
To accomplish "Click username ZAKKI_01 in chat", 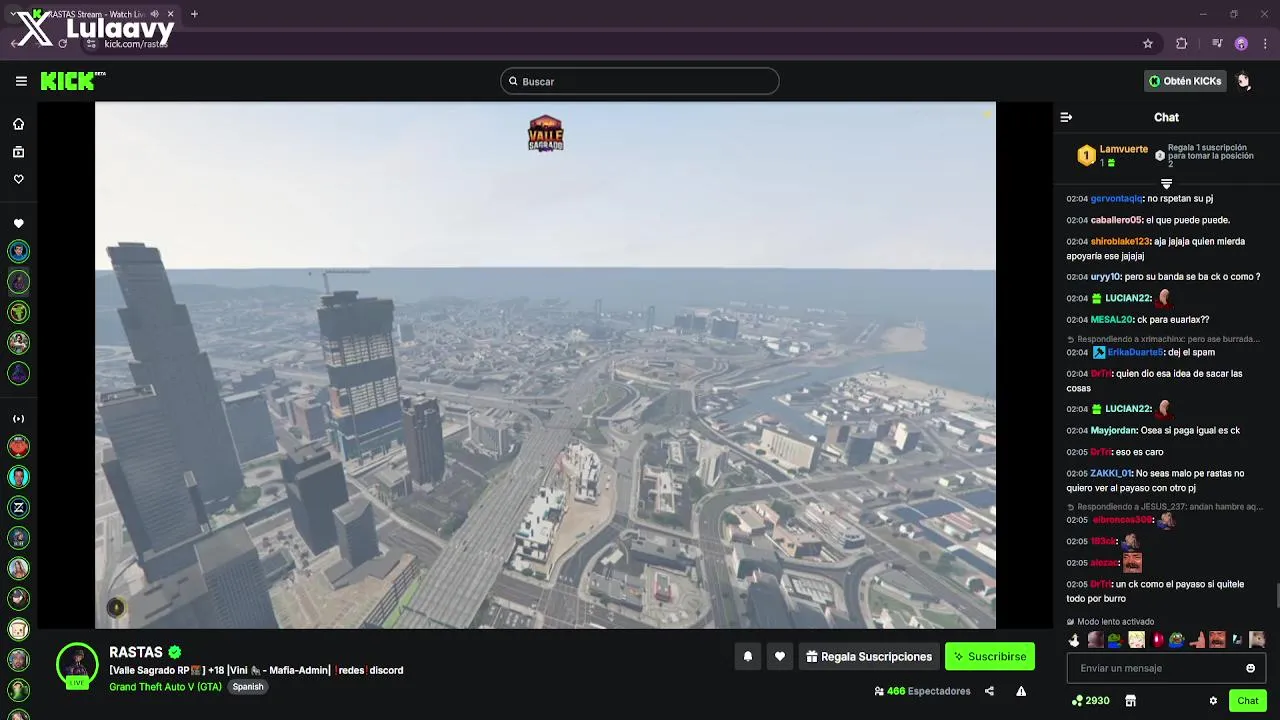I will point(1111,473).
